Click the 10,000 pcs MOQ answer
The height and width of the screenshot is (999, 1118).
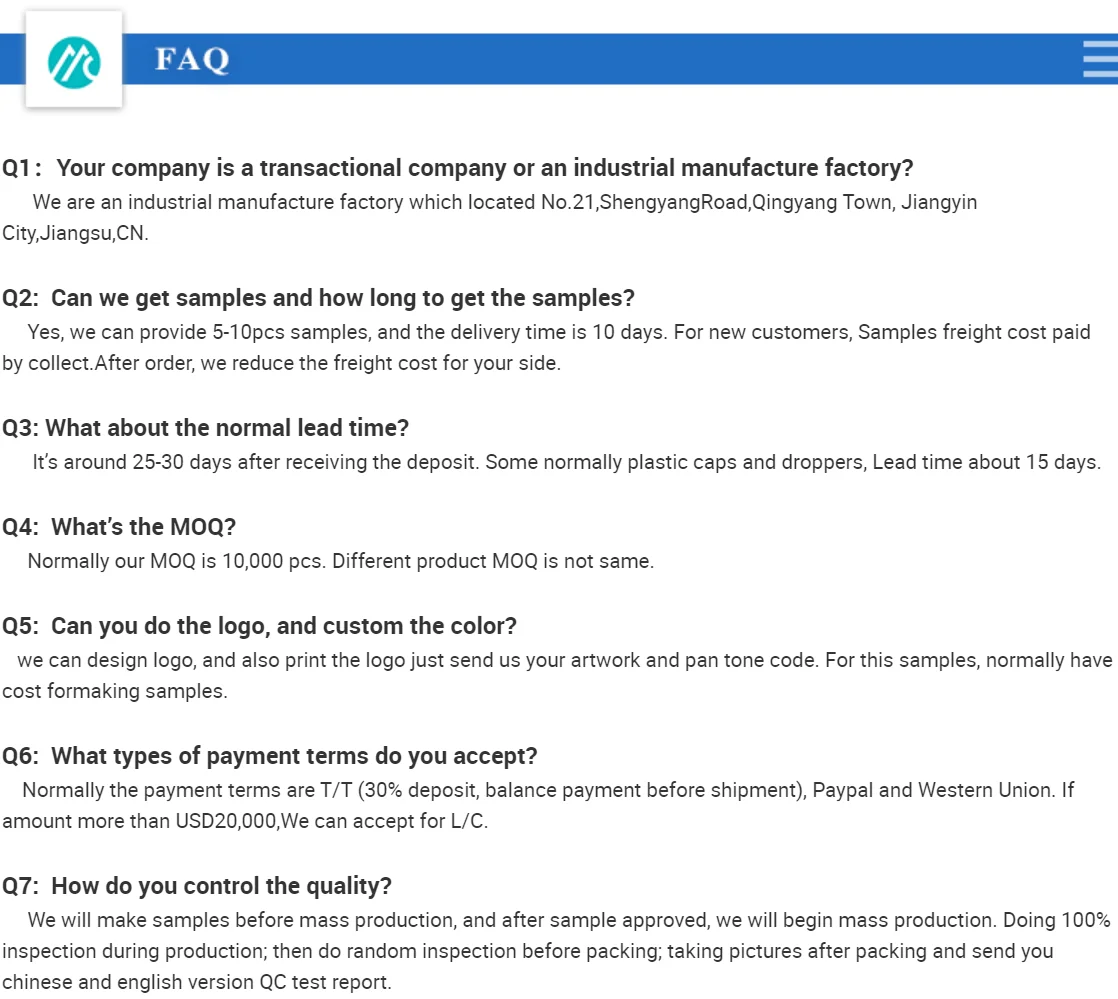(x=340, y=561)
